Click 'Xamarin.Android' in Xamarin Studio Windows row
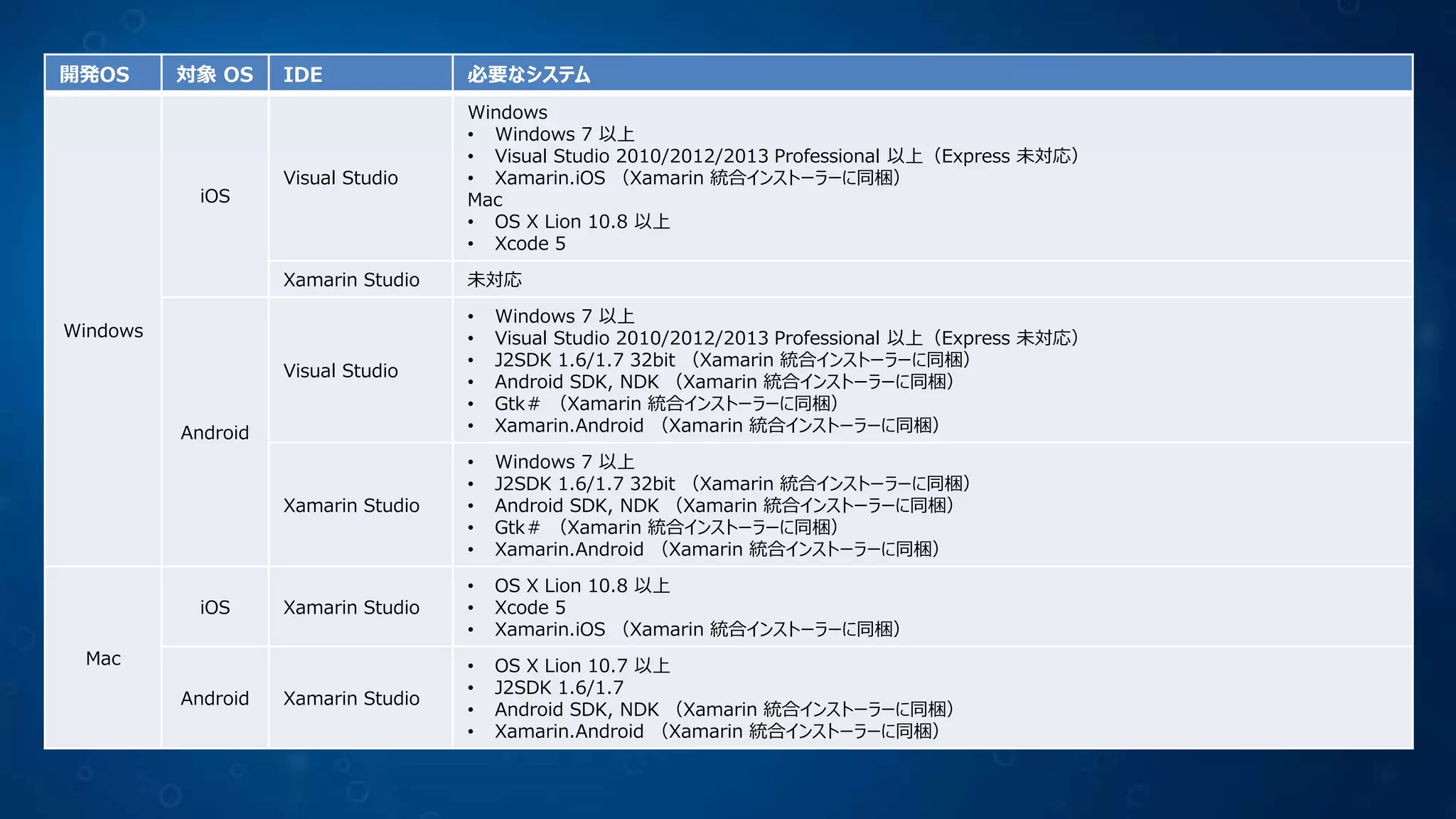Image resolution: width=1456 pixels, height=819 pixels. [717, 550]
